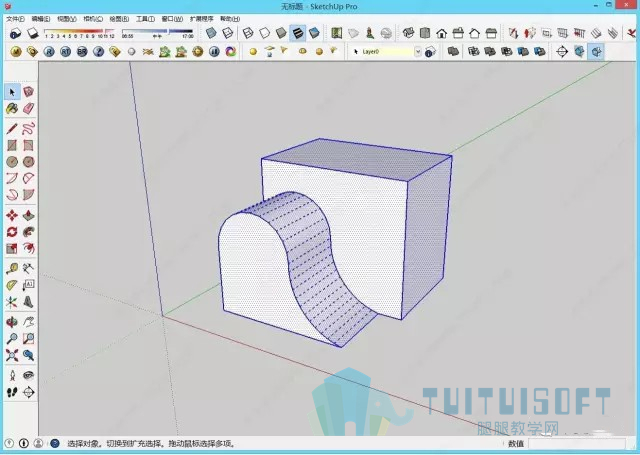Open the 工具 (Tools) menu
This screenshot has height=455, width=640.
click(145, 19)
